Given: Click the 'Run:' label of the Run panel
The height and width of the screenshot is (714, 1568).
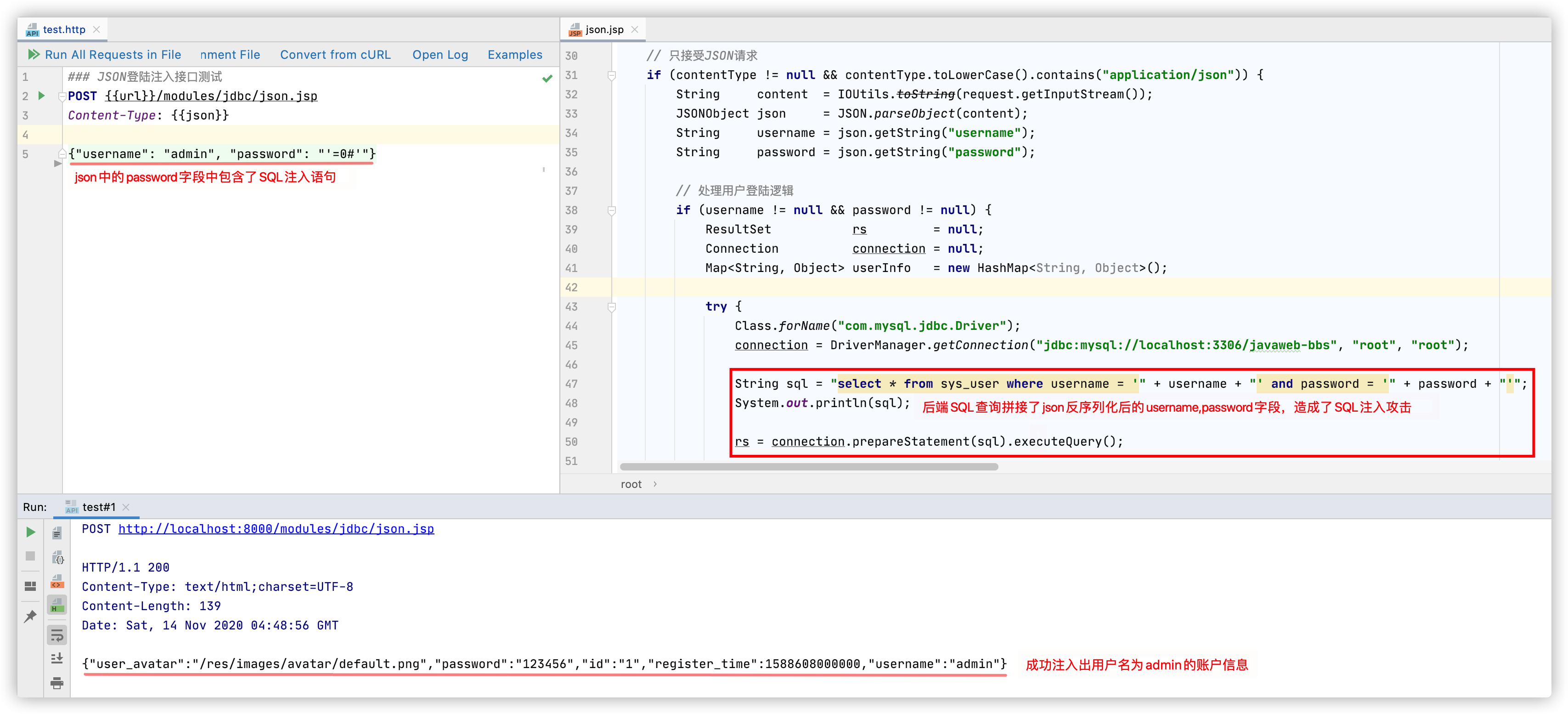Looking at the screenshot, I should [35, 507].
